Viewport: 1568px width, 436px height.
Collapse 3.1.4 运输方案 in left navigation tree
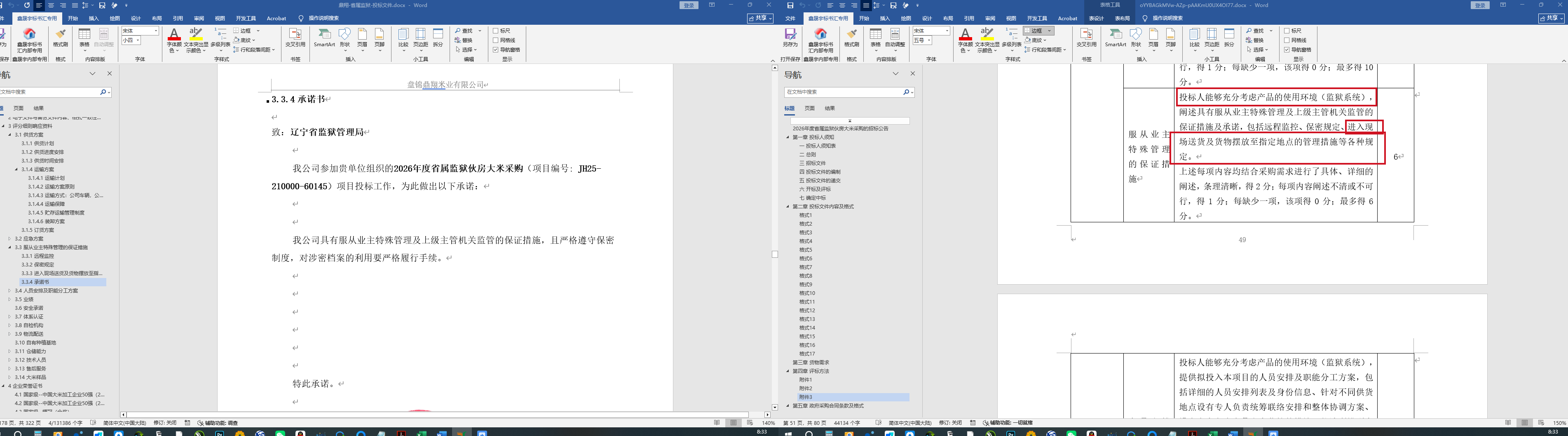pyautogui.click(x=16, y=169)
